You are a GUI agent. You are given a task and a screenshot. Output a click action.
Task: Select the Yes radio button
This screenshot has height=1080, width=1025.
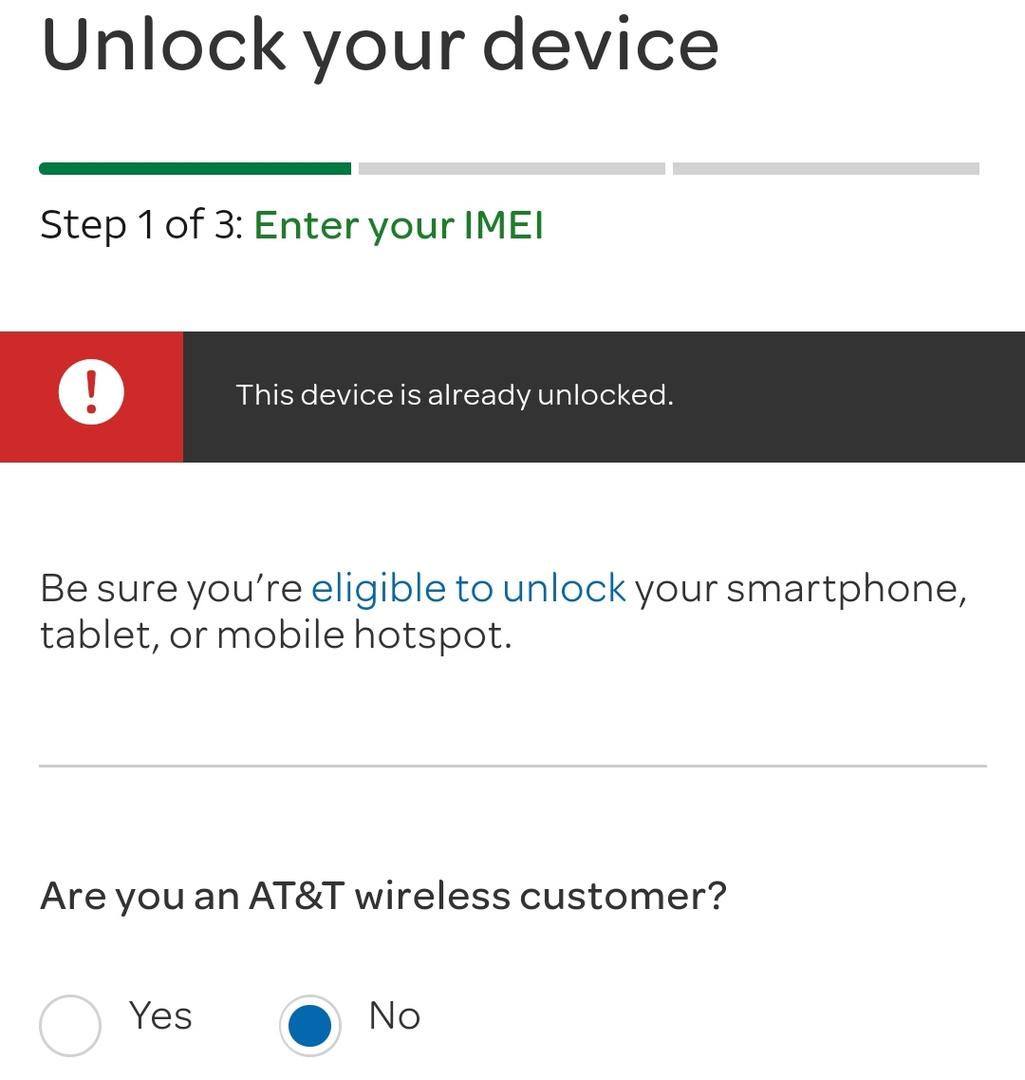pos(70,1025)
